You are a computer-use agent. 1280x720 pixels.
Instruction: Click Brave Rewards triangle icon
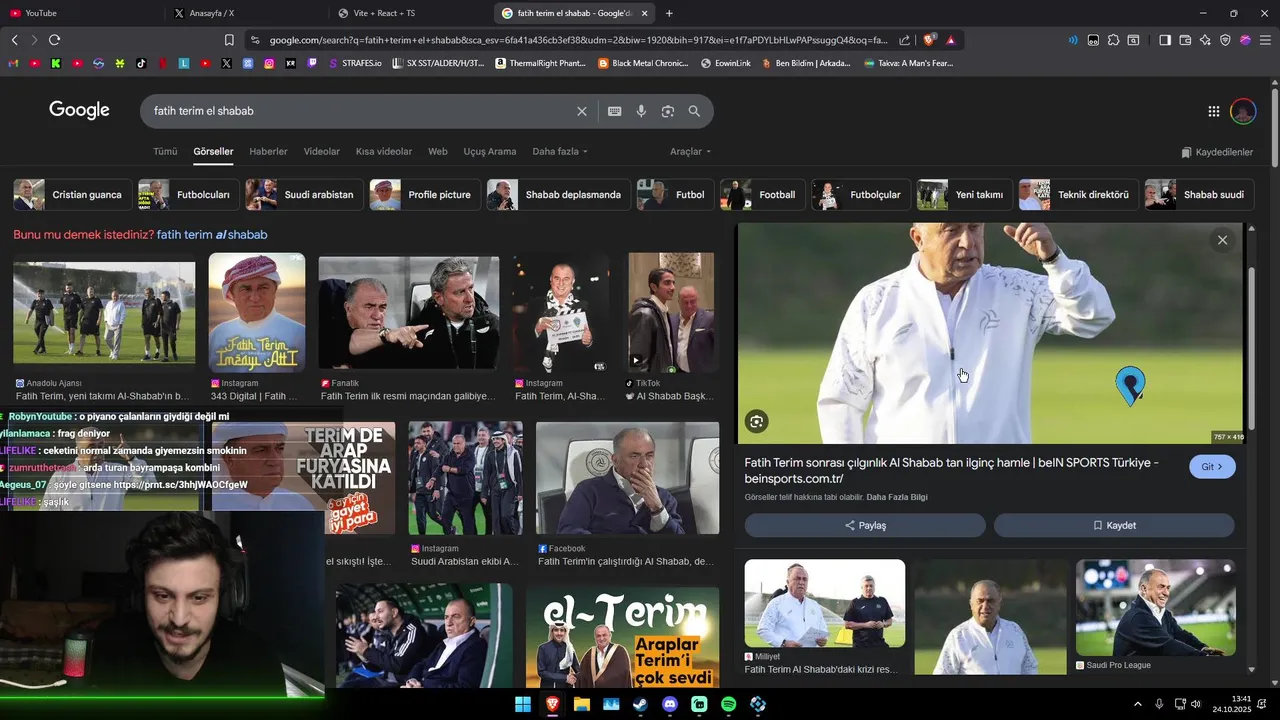click(950, 40)
